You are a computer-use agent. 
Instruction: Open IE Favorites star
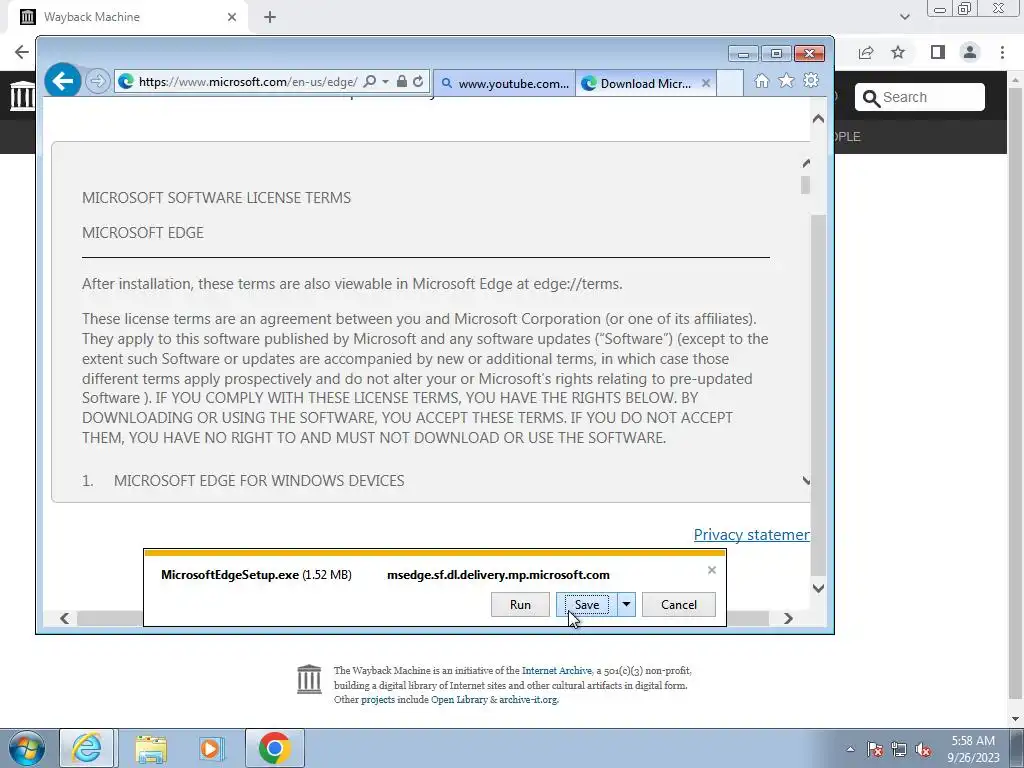point(786,80)
